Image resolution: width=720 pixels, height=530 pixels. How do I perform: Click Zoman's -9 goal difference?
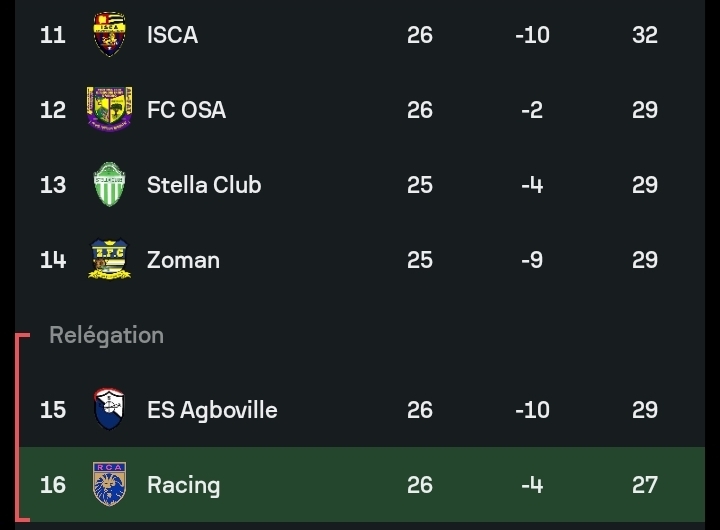(x=532, y=260)
